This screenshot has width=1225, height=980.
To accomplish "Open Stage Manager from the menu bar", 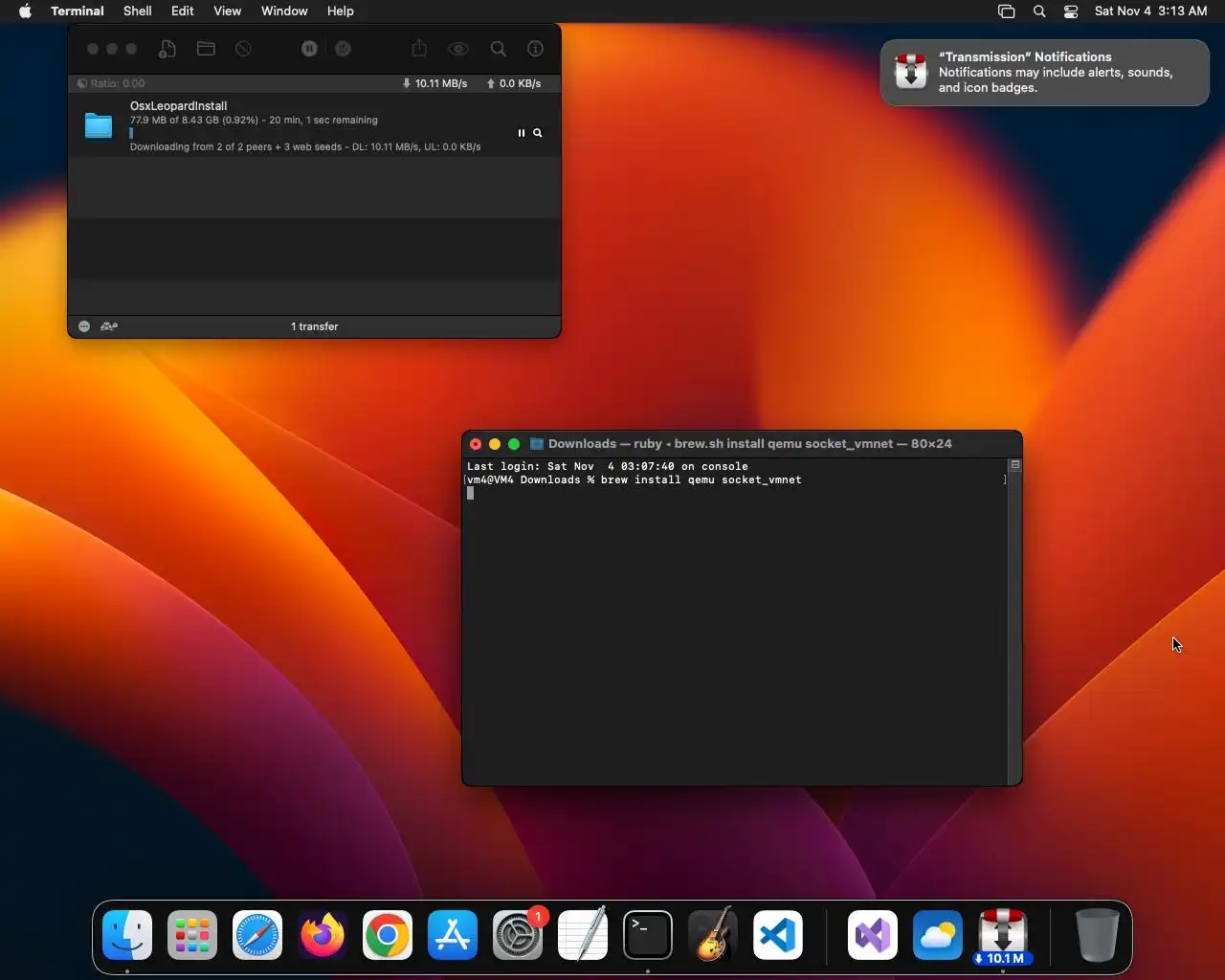I will coord(1006,11).
